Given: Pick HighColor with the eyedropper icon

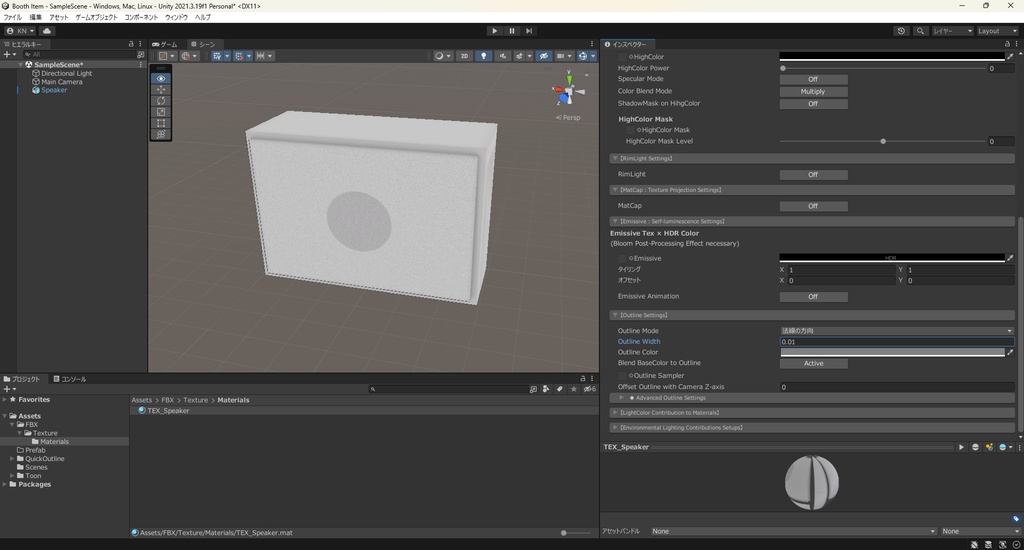Looking at the screenshot, I should pyautogui.click(x=1009, y=57).
